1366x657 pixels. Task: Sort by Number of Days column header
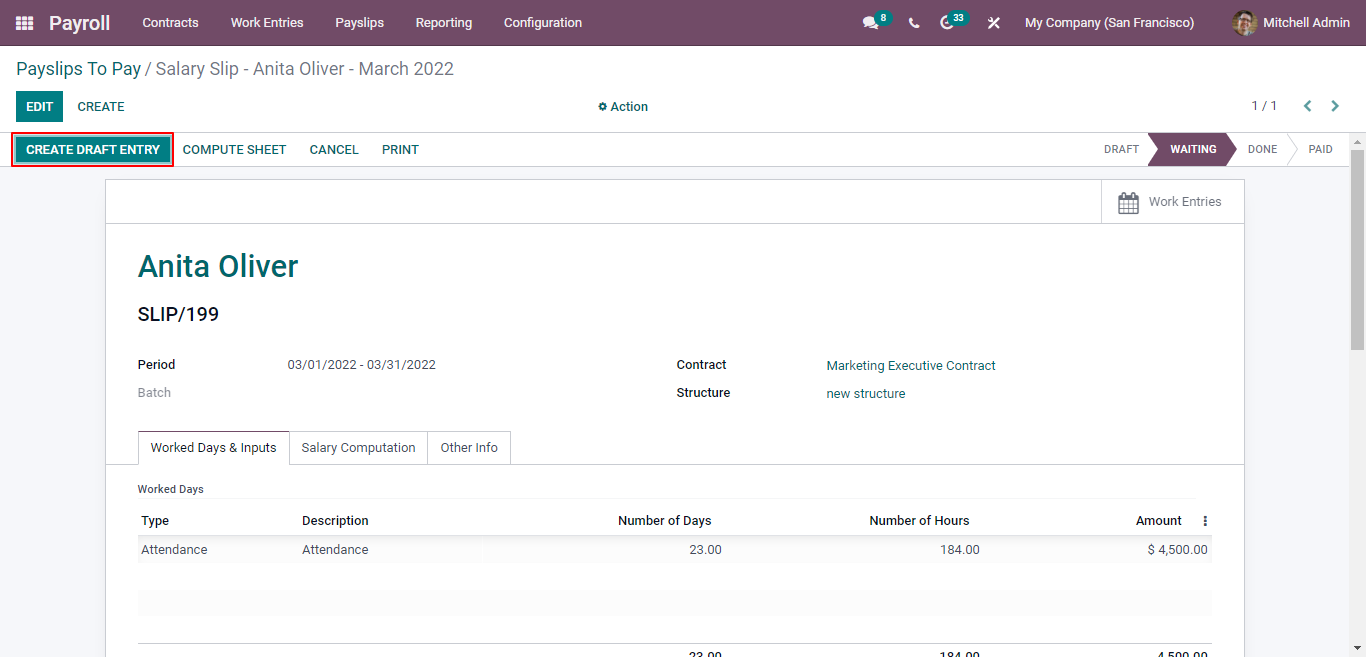pyautogui.click(x=664, y=521)
